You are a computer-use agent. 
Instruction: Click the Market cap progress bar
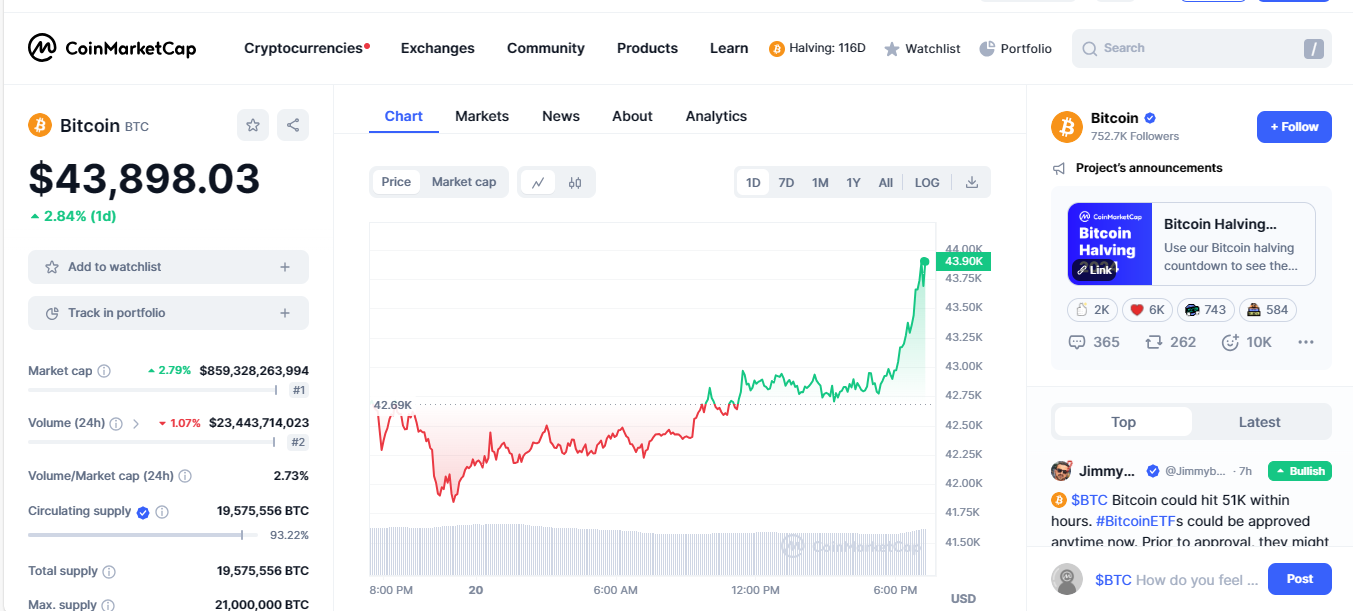point(153,390)
